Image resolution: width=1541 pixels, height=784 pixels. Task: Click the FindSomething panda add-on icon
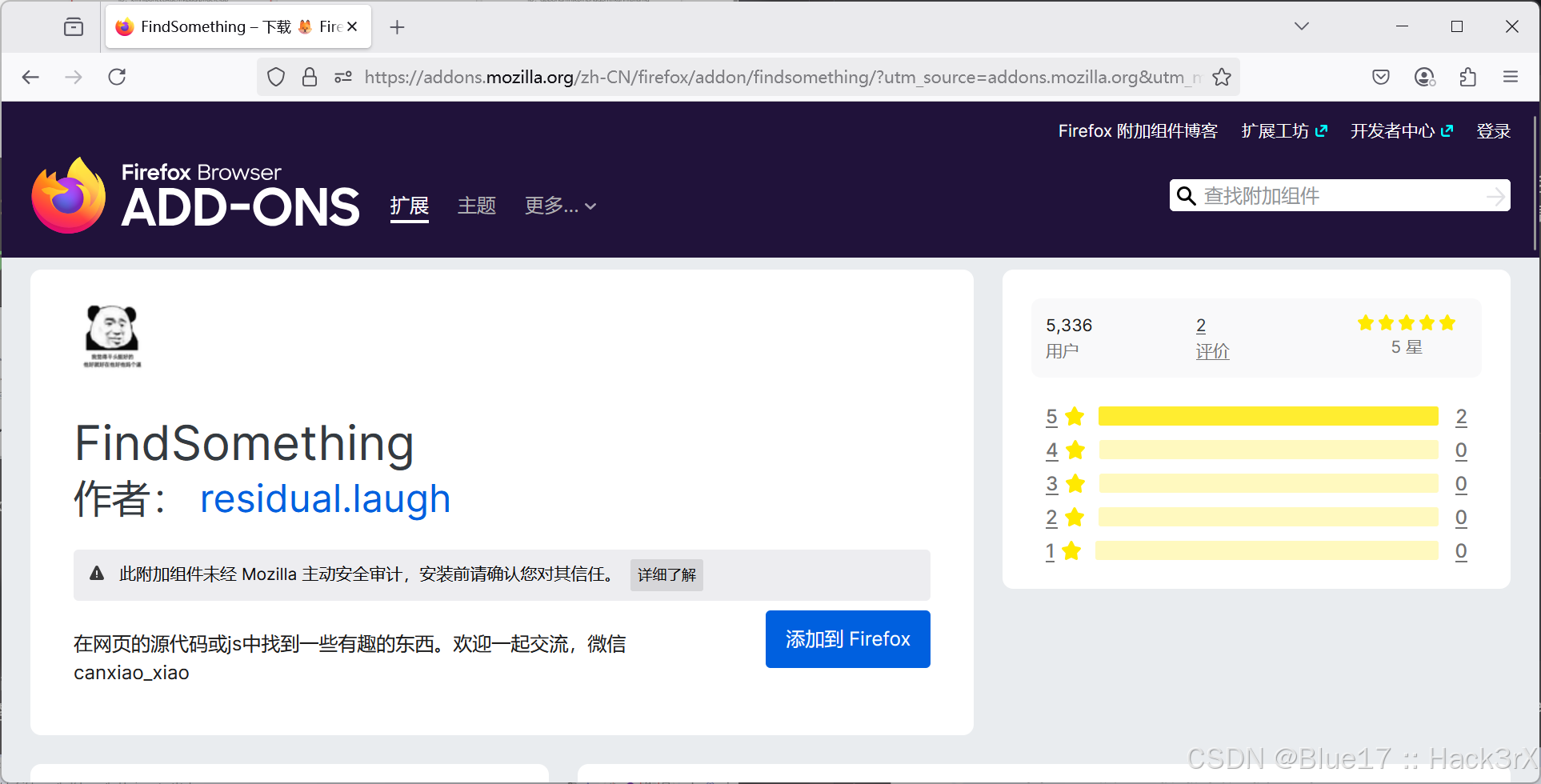coord(112,336)
